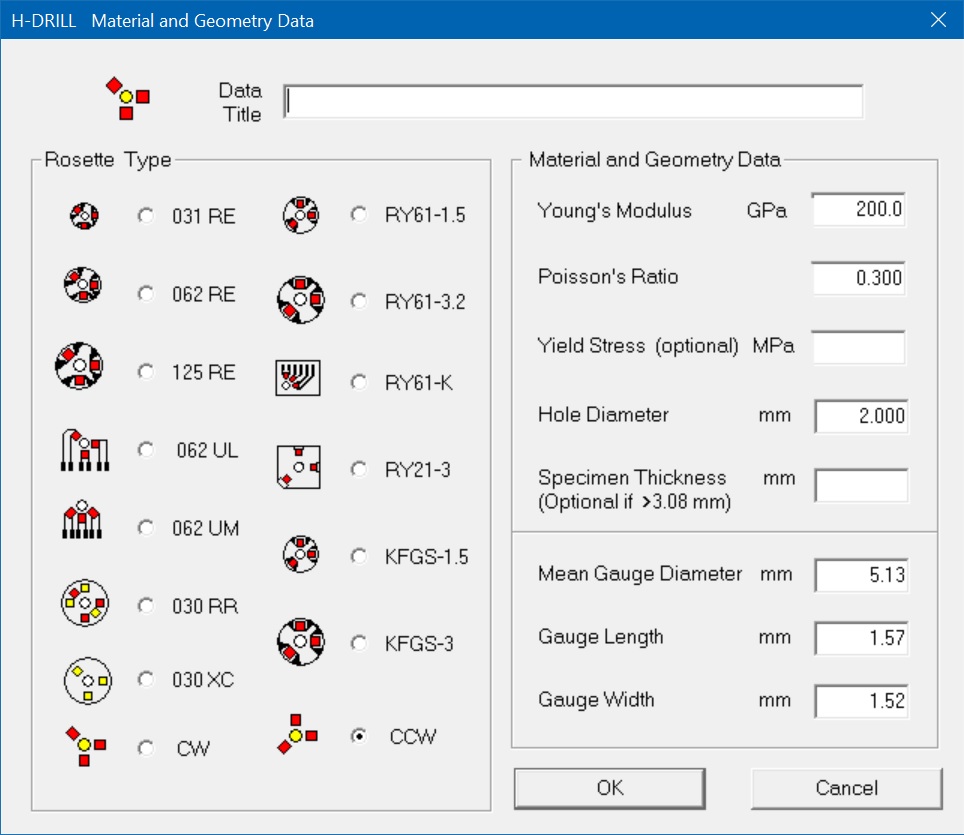Click the 030 XC rosette icon
Viewport: 964px width, 835px height.
[x=88, y=681]
